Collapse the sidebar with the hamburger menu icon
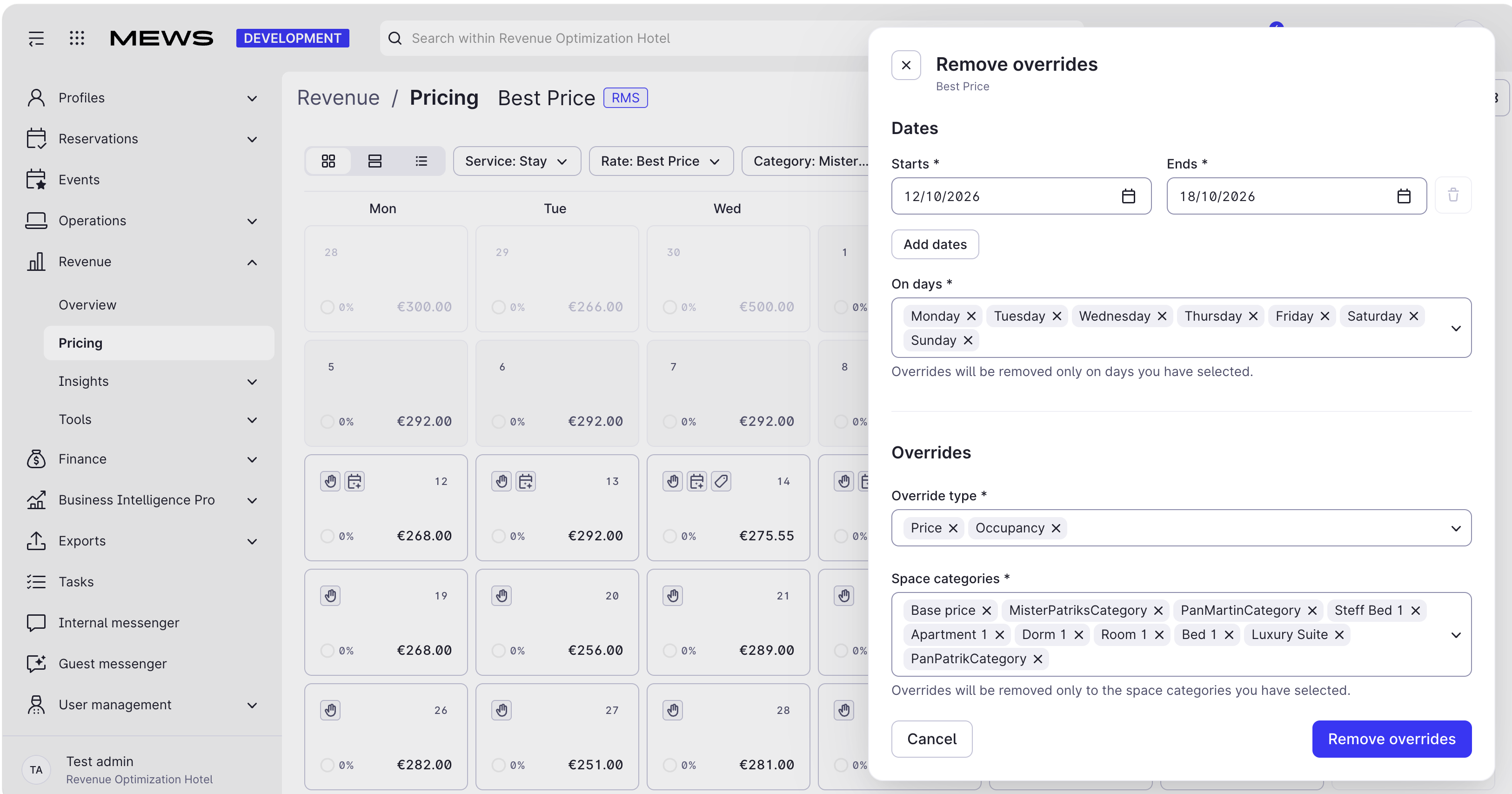 (36, 38)
